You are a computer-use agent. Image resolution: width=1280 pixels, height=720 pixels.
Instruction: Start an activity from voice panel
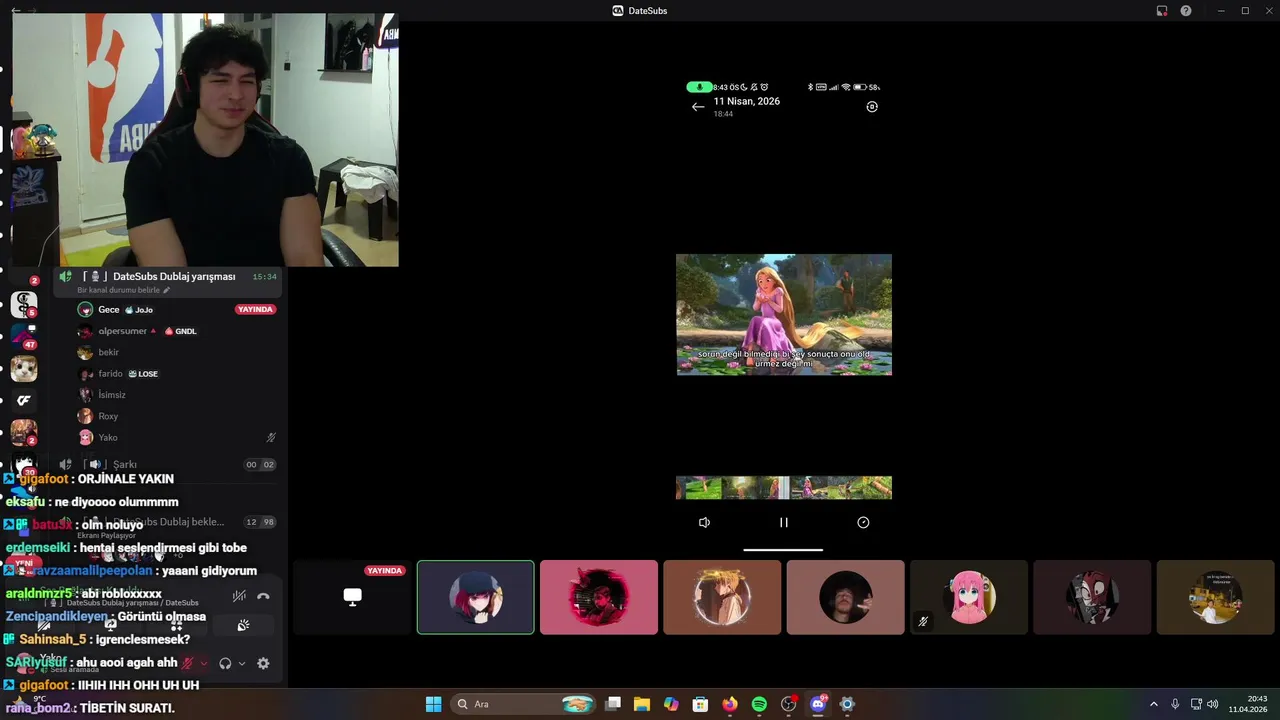242,625
